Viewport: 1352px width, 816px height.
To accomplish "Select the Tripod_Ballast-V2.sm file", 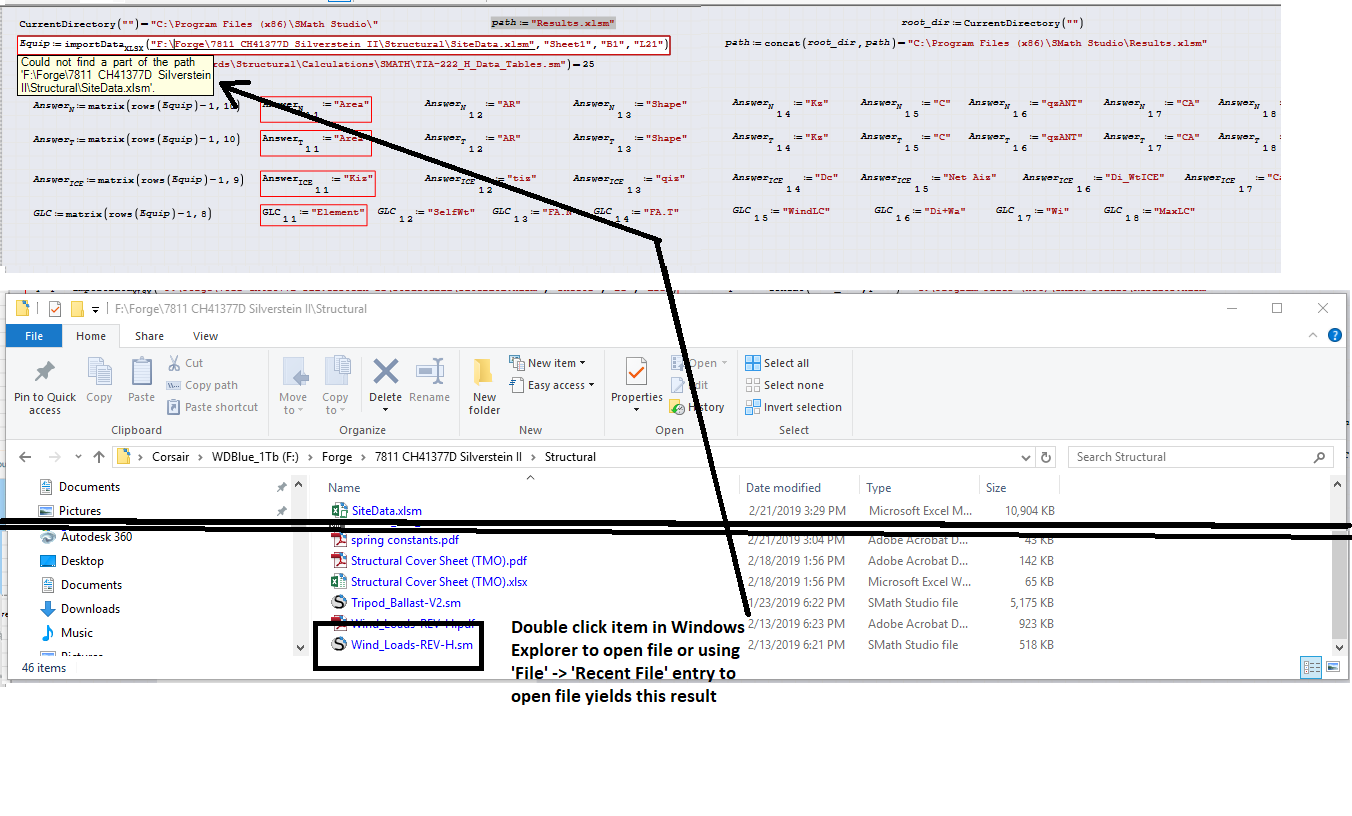I will [x=405, y=603].
